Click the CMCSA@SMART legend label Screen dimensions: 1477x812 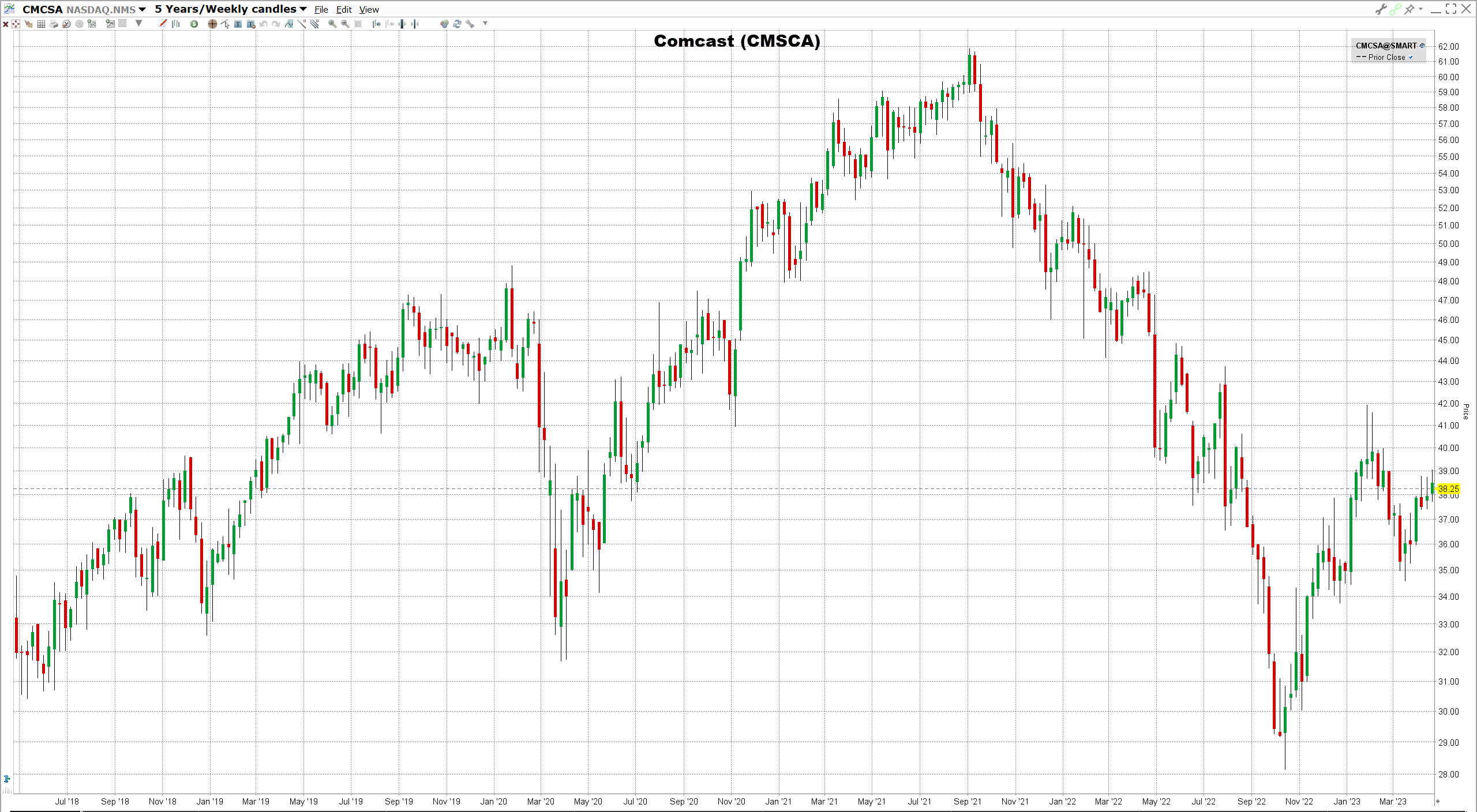[x=1386, y=46]
